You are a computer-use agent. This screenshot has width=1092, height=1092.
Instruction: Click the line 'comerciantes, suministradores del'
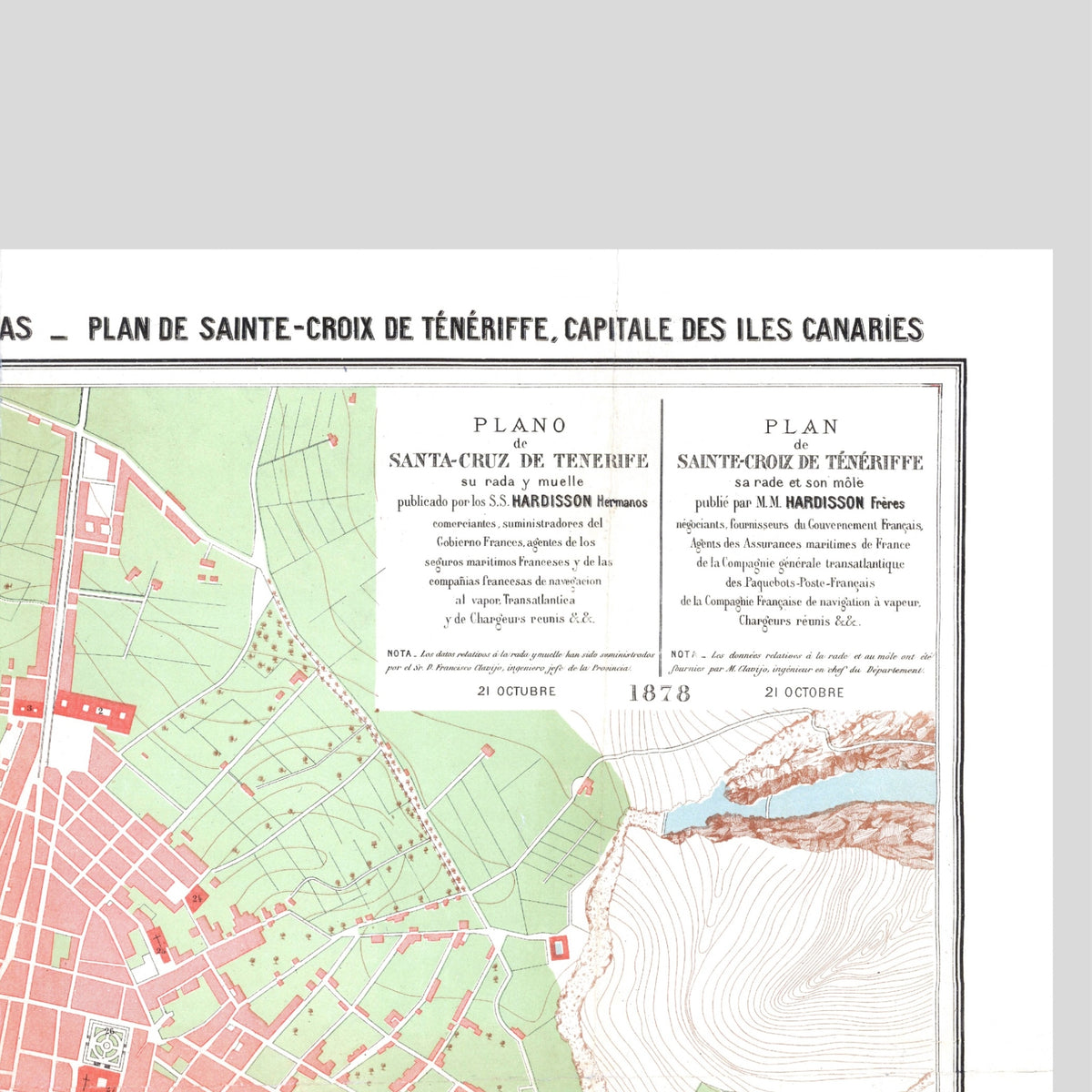[518, 523]
